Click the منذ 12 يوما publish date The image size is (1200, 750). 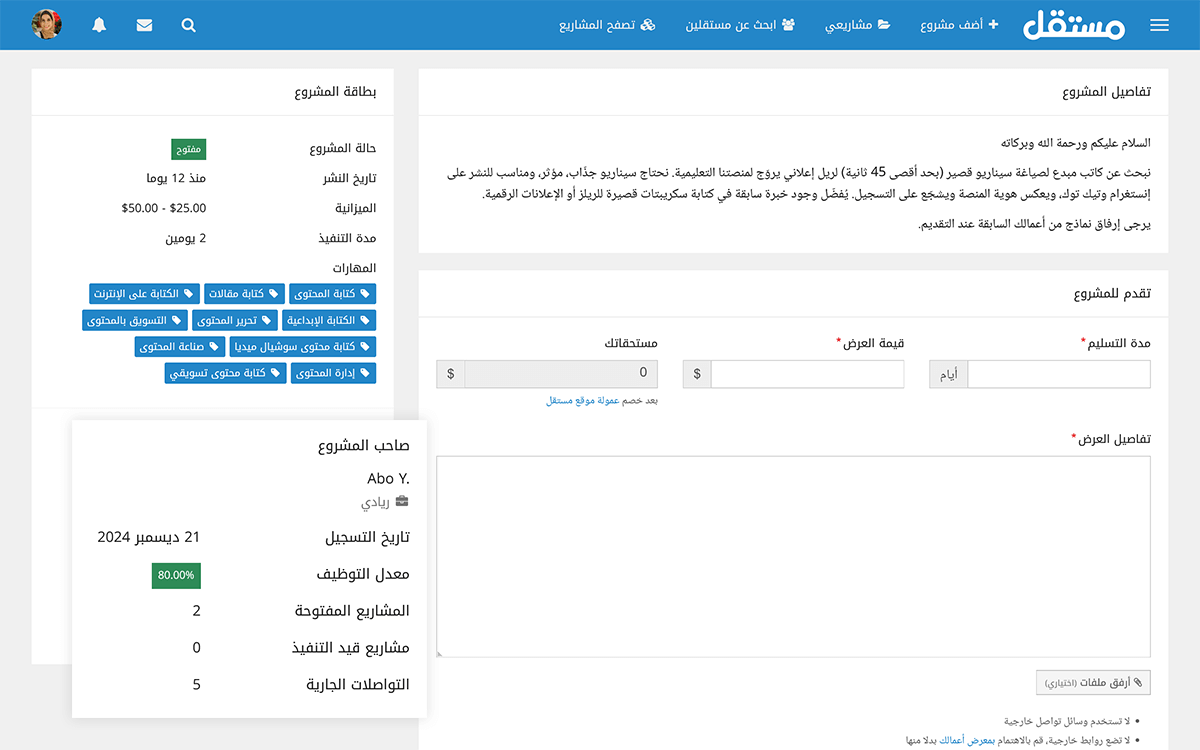pyautogui.click(x=176, y=178)
